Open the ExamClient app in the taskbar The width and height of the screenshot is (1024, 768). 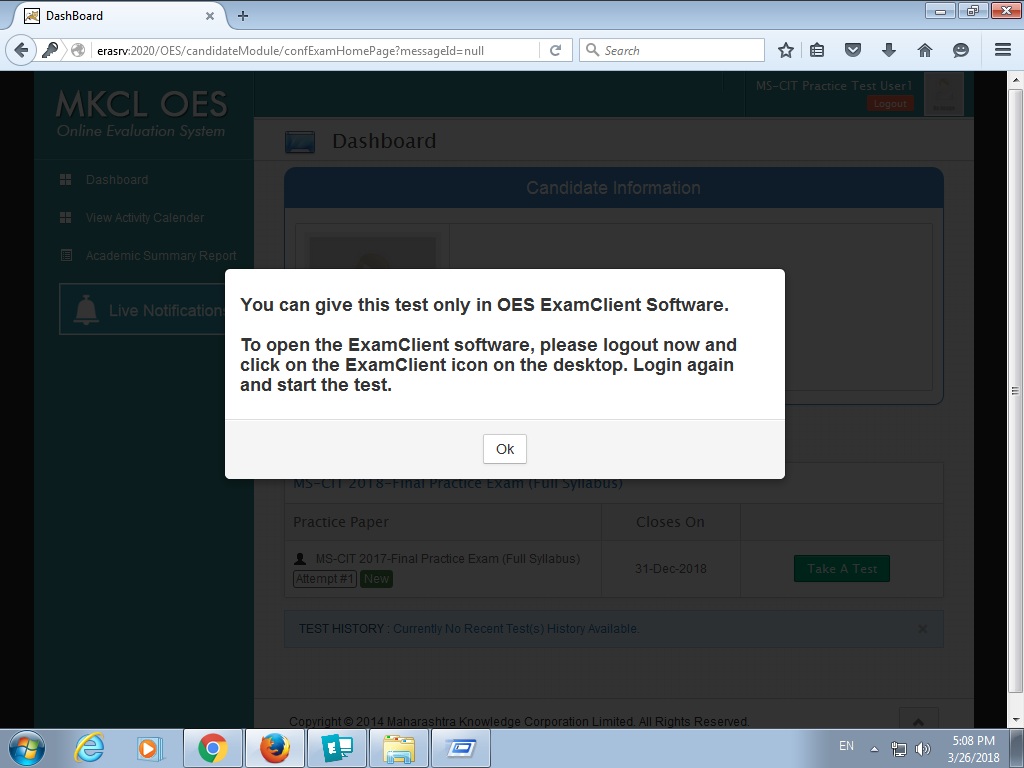pos(337,748)
